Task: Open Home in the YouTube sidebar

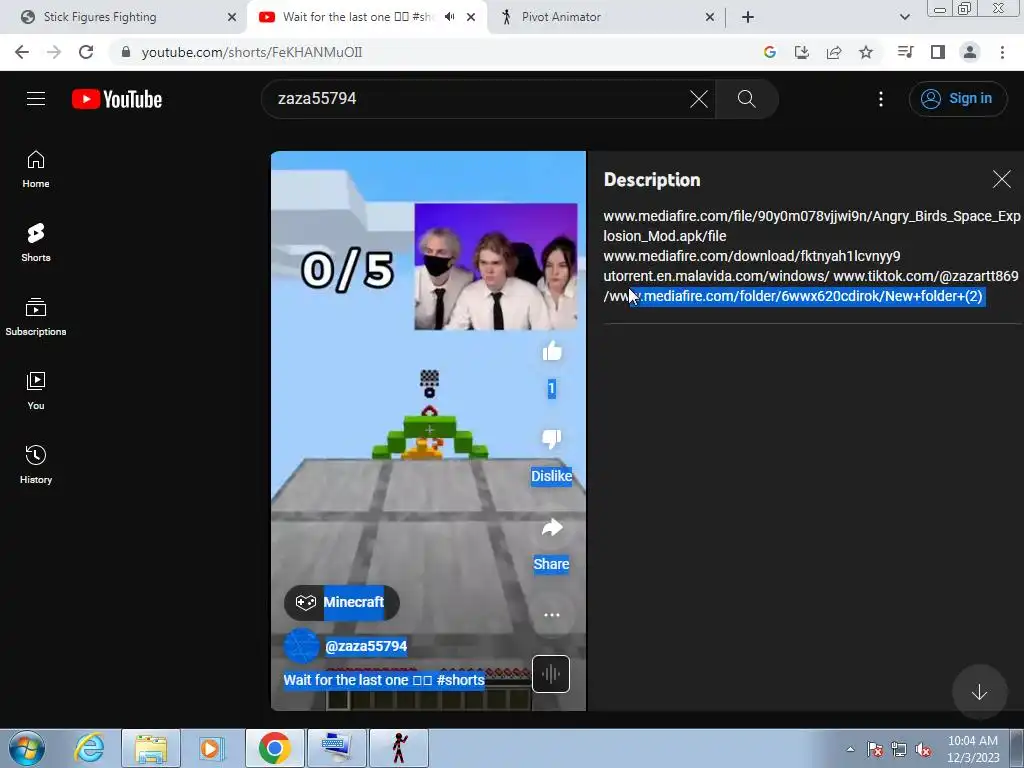Action: (x=36, y=169)
